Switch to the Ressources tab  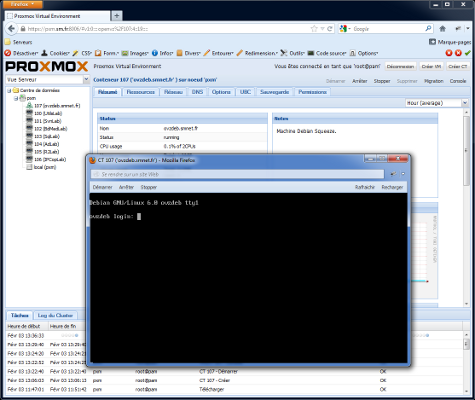point(141,92)
